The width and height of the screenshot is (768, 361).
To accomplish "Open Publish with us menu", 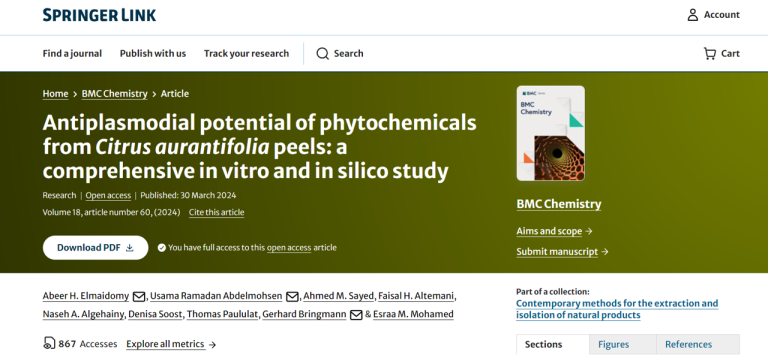I will point(153,53).
